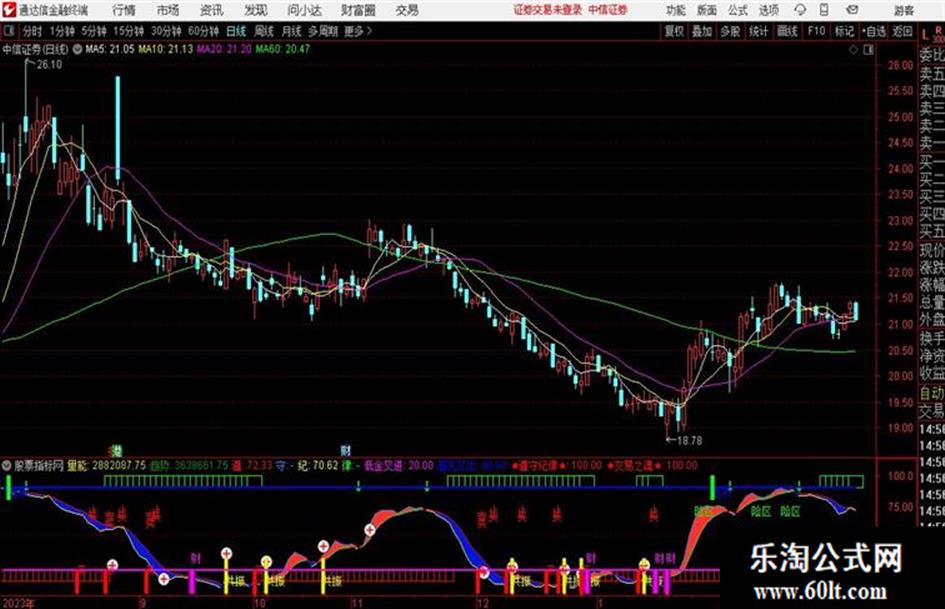Switch to the 分时 period tab
The width and height of the screenshot is (945, 609).
click(x=33, y=31)
